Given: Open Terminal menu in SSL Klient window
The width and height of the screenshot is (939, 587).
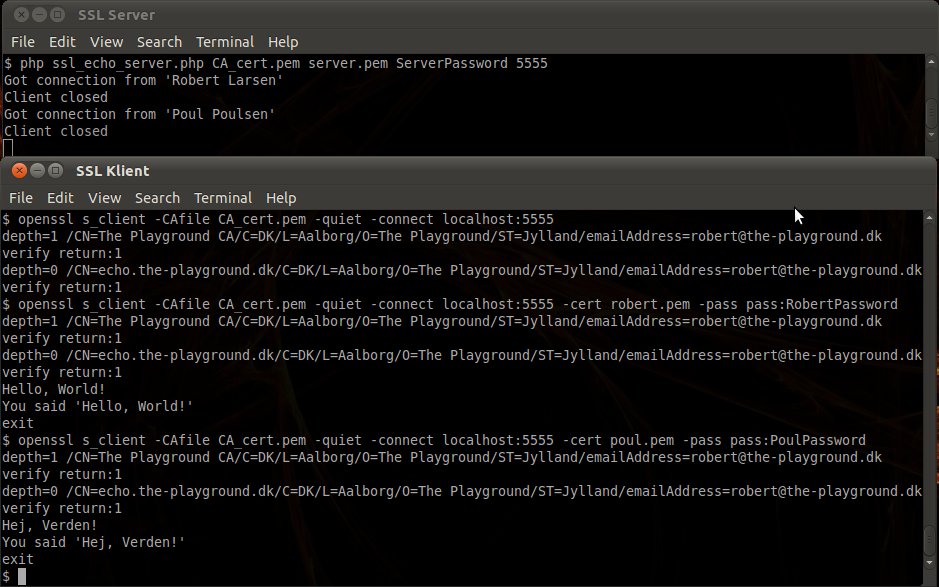Looking at the screenshot, I should (x=223, y=198).
